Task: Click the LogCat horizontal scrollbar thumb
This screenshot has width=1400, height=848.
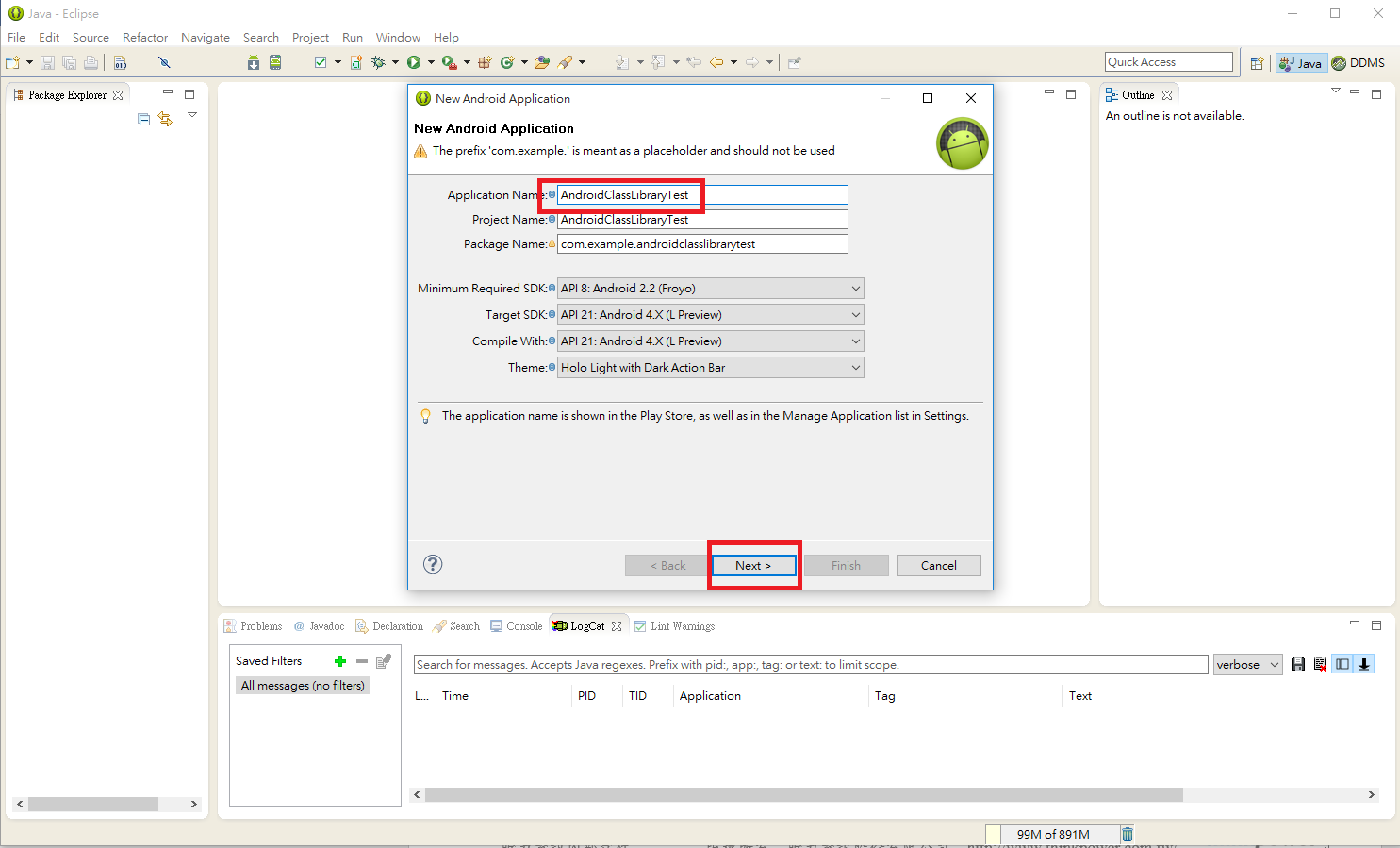Action: click(x=803, y=795)
